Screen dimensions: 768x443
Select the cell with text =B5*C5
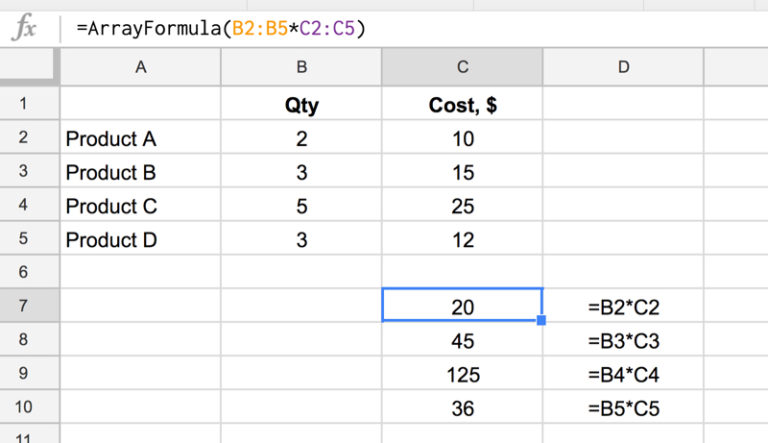point(623,409)
